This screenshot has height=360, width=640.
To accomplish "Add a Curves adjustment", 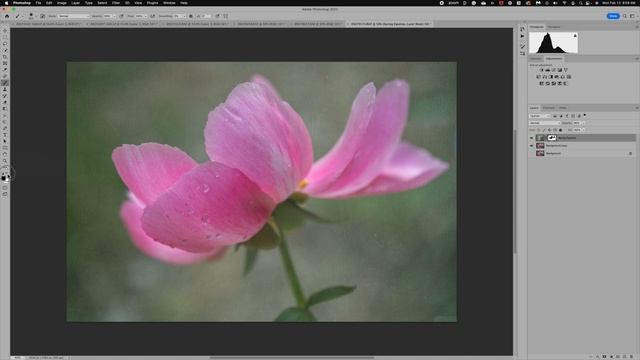I will coord(554,70).
